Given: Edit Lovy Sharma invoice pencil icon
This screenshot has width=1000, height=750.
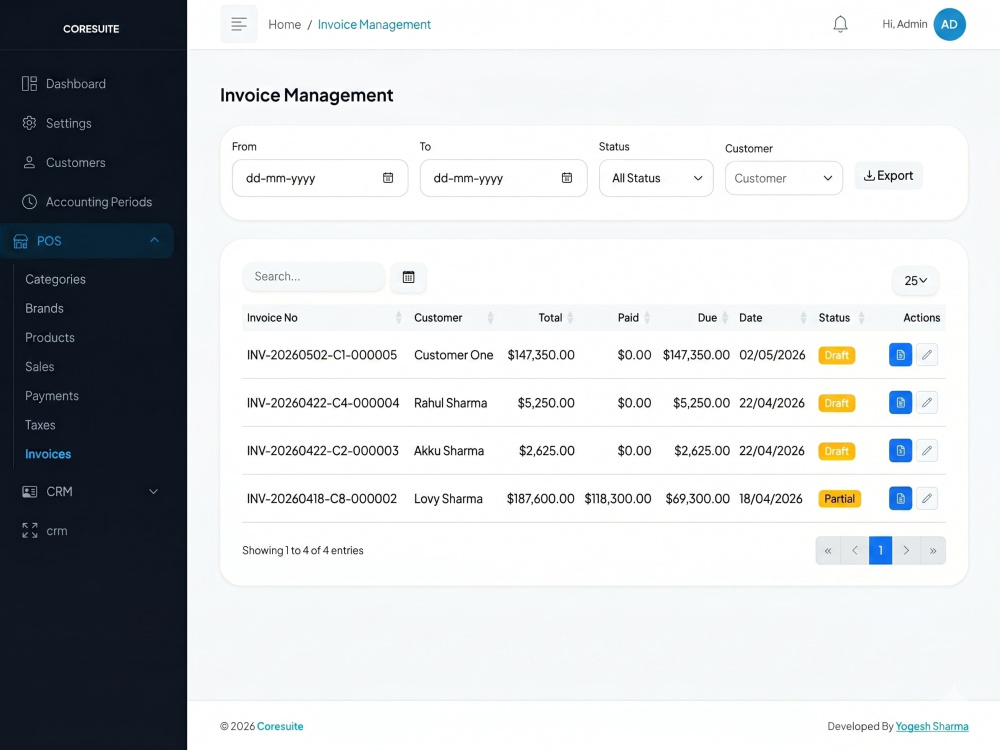Looking at the screenshot, I should 927,498.
